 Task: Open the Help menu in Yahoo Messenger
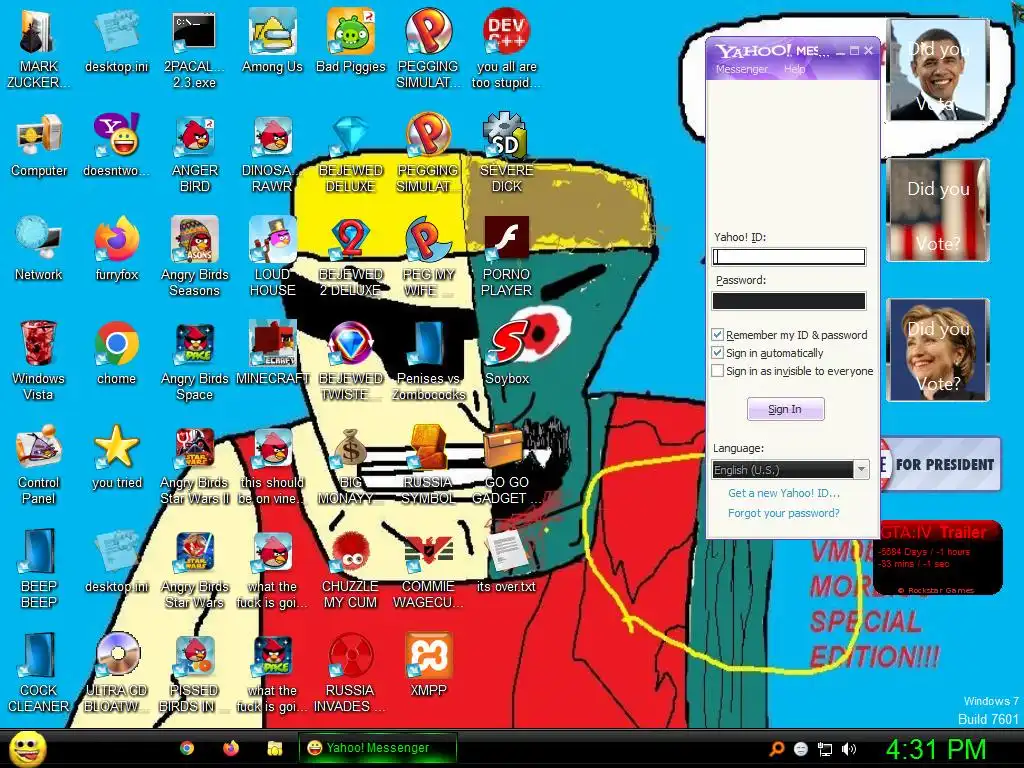794,69
